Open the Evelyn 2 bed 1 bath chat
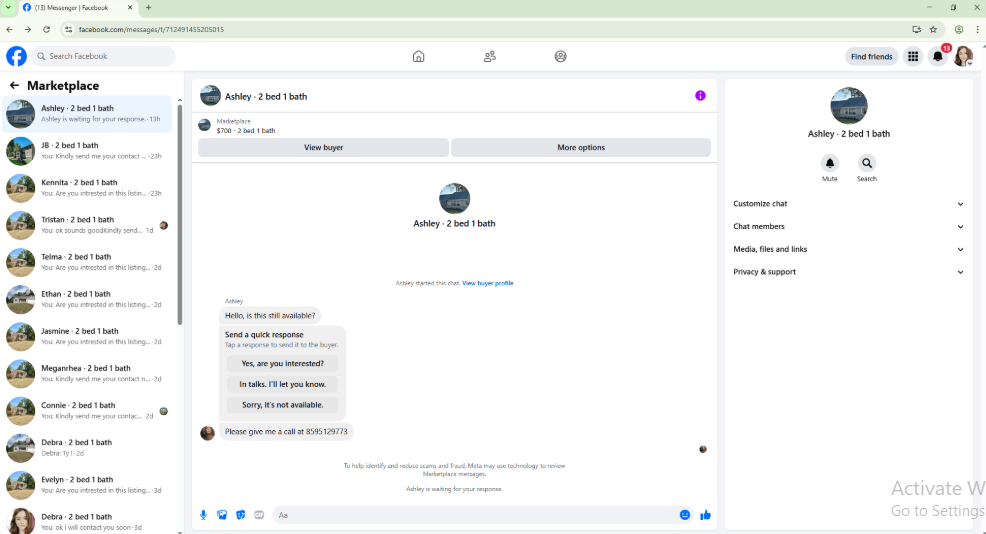 click(x=87, y=485)
